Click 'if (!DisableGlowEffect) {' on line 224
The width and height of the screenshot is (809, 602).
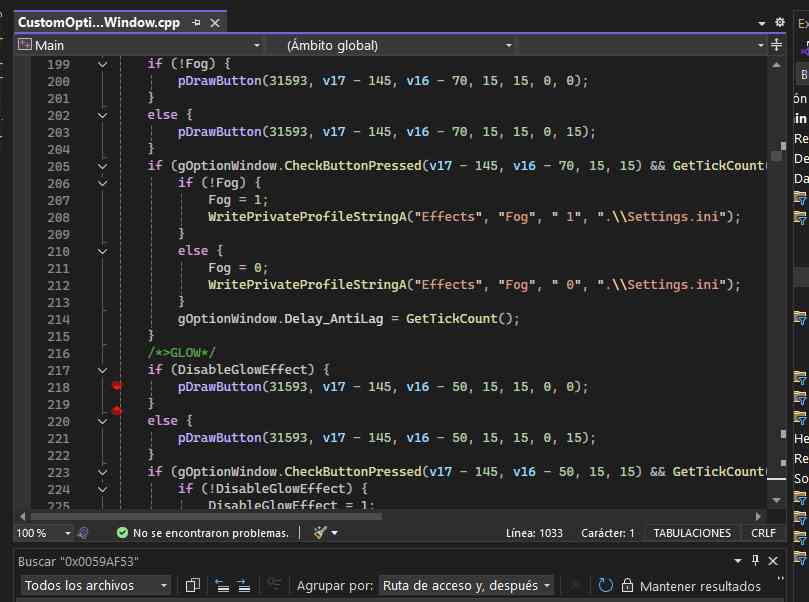[272, 489]
